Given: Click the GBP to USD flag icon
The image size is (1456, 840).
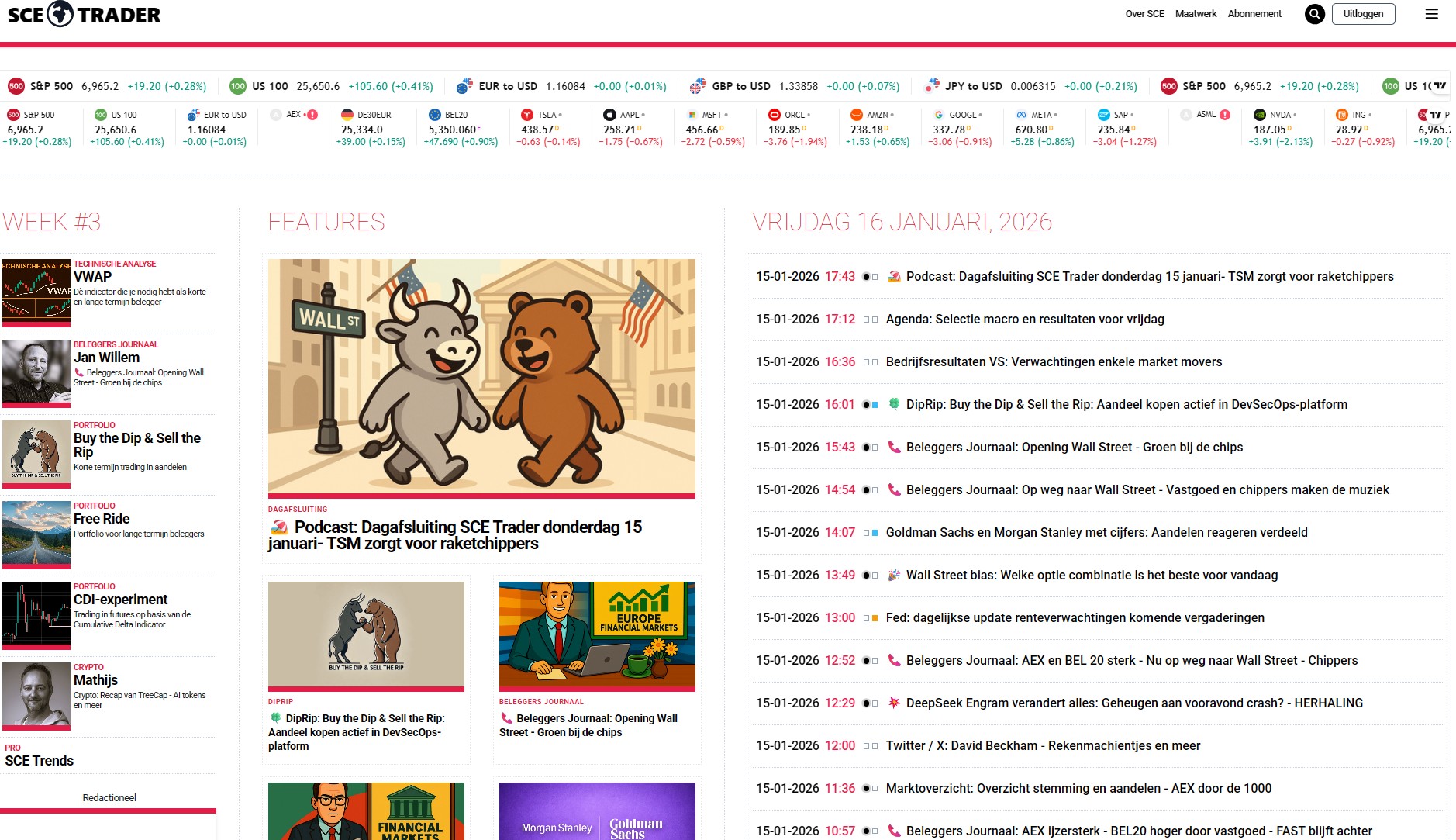Looking at the screenshot, I should (x=698, y=85).
